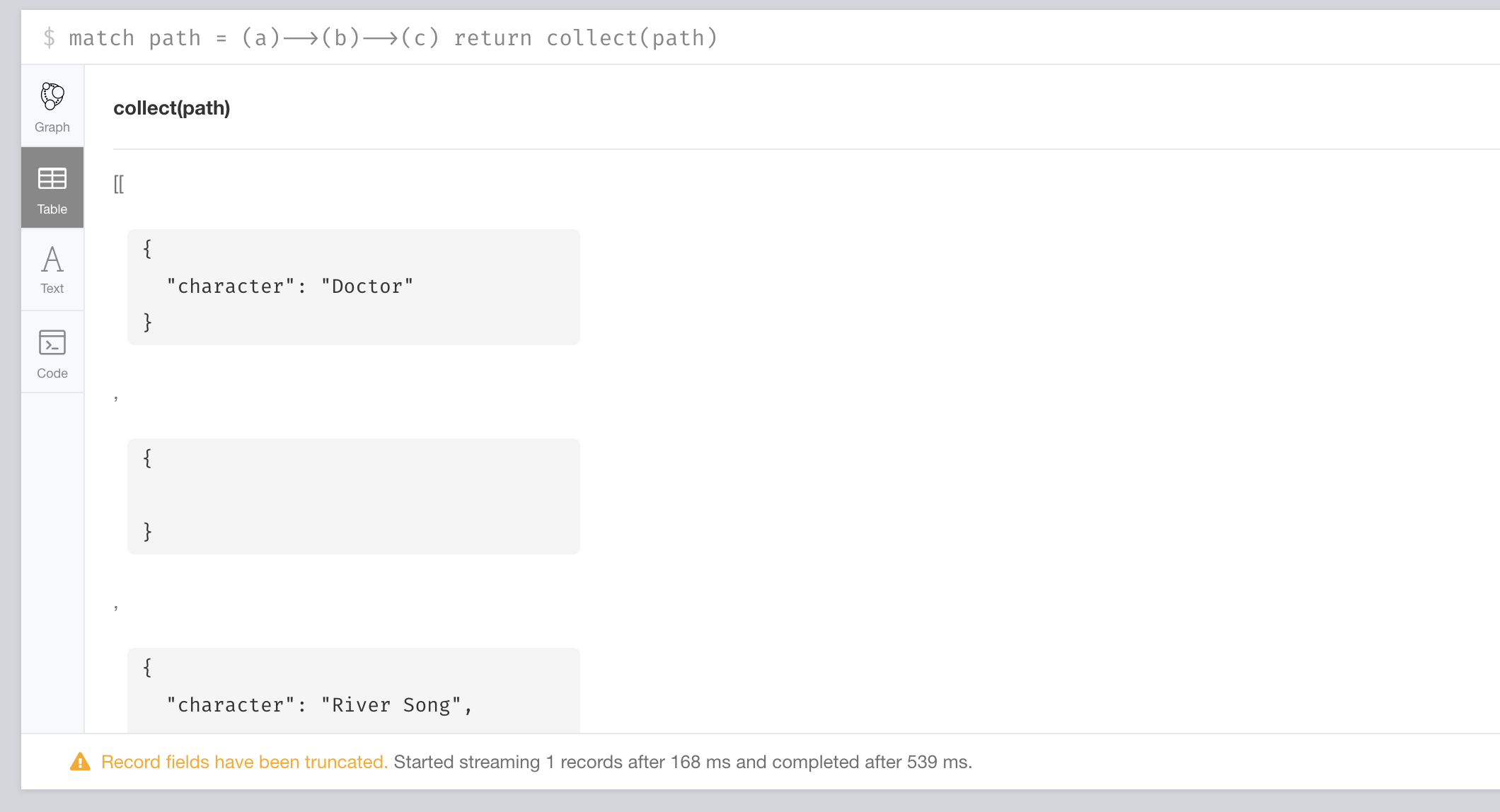Screen dimensions: 1500x812
Task: Switch to the Text result view
Action: [x=52, y=269]
